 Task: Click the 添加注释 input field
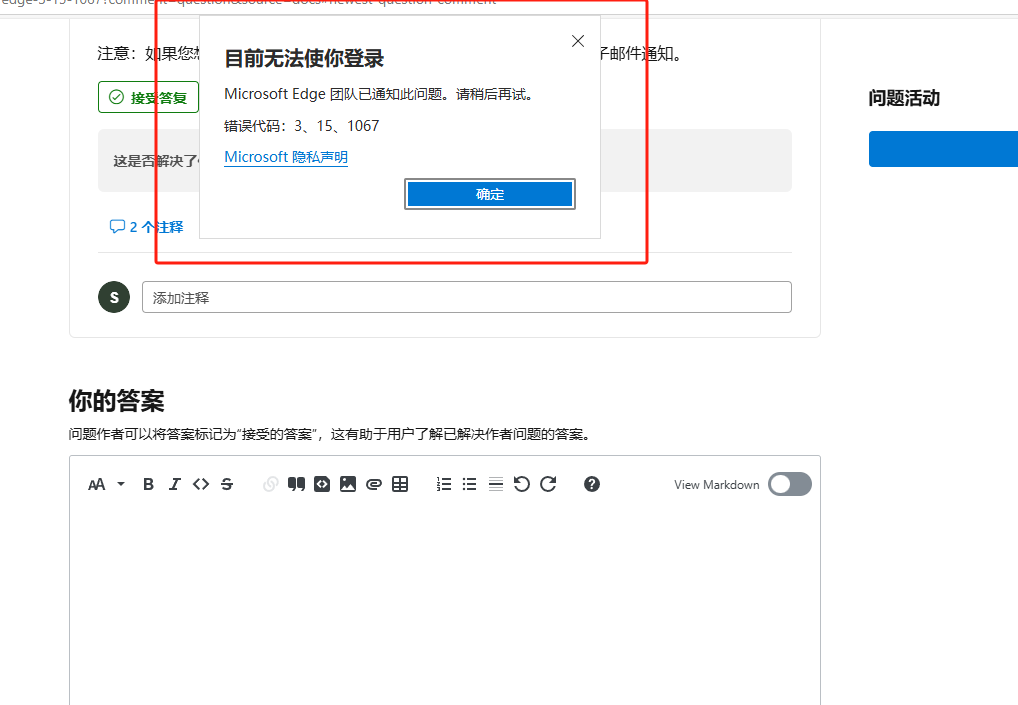coord(467,297)
